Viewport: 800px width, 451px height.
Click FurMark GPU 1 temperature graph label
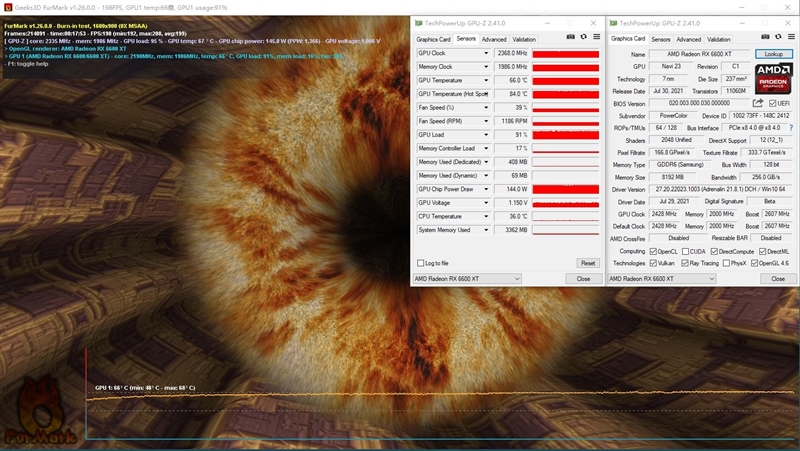coord(145,388)
